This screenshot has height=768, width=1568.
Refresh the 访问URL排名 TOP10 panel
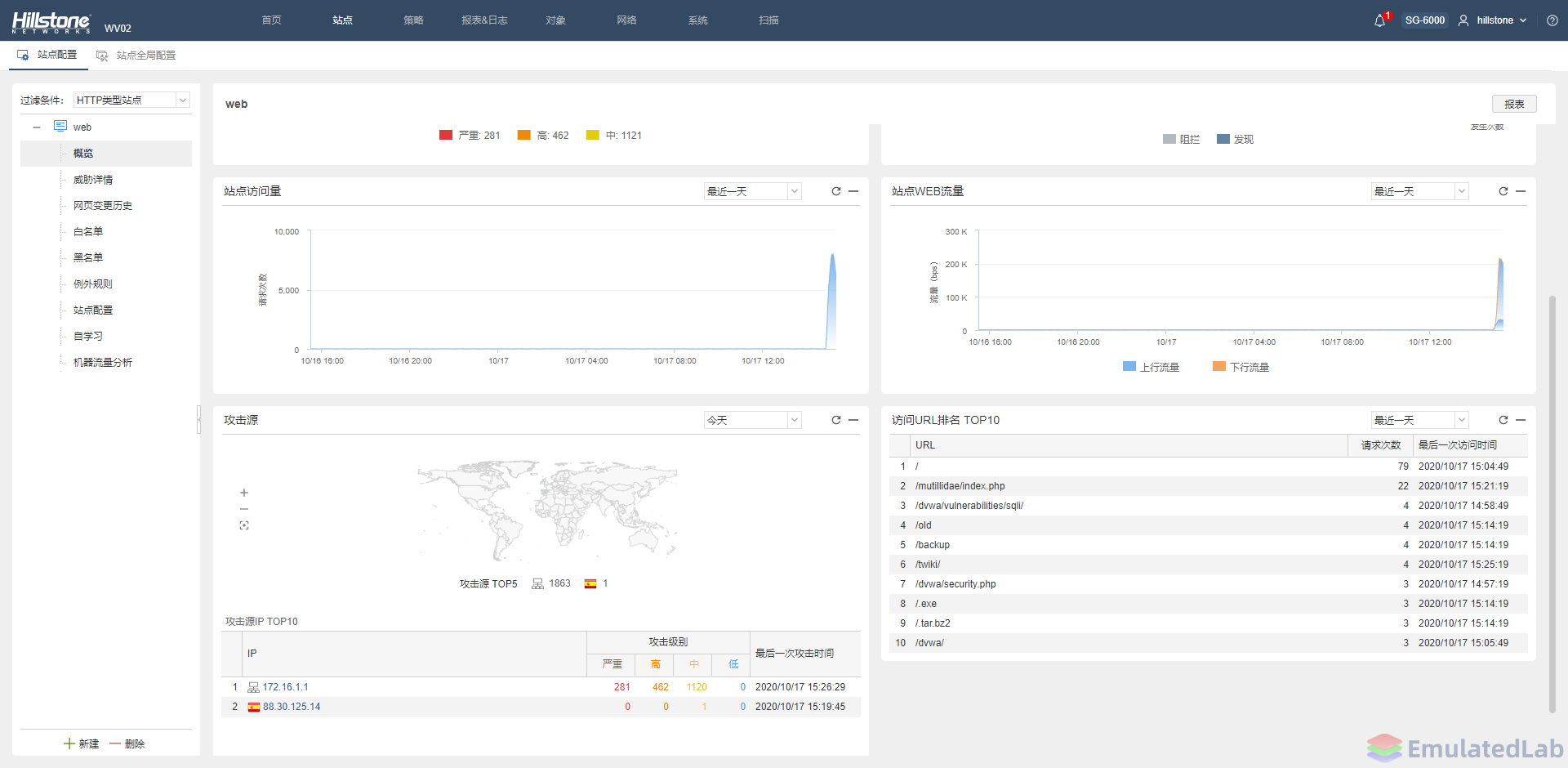coord(1503,420)
